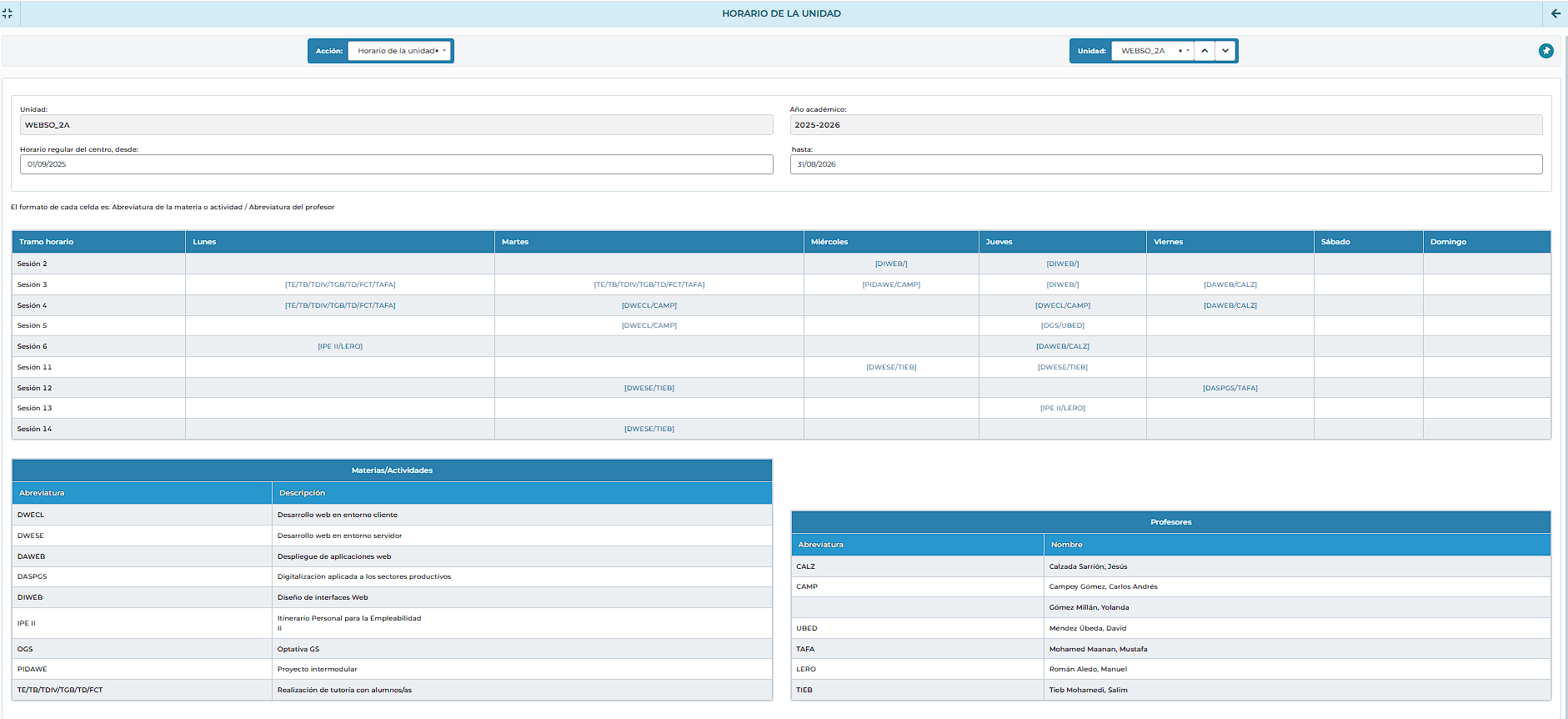Image resolution: width=1568 pixels, height=719 pixels.
Task: Click the Miércoles column header
Action: click(x=829, y=242)
